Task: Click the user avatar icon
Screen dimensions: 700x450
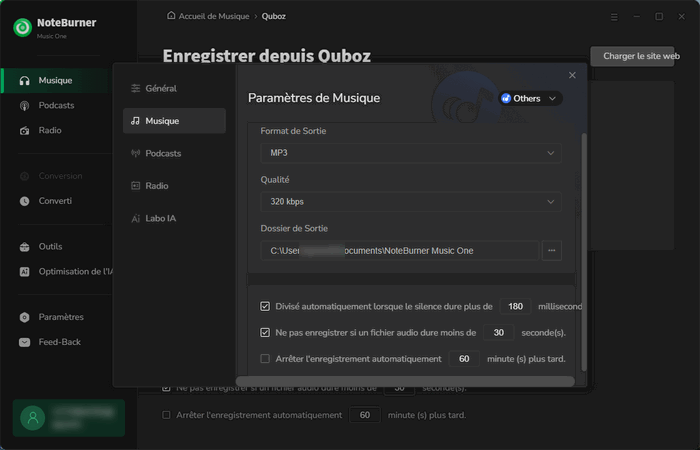Action: point(33,418)
